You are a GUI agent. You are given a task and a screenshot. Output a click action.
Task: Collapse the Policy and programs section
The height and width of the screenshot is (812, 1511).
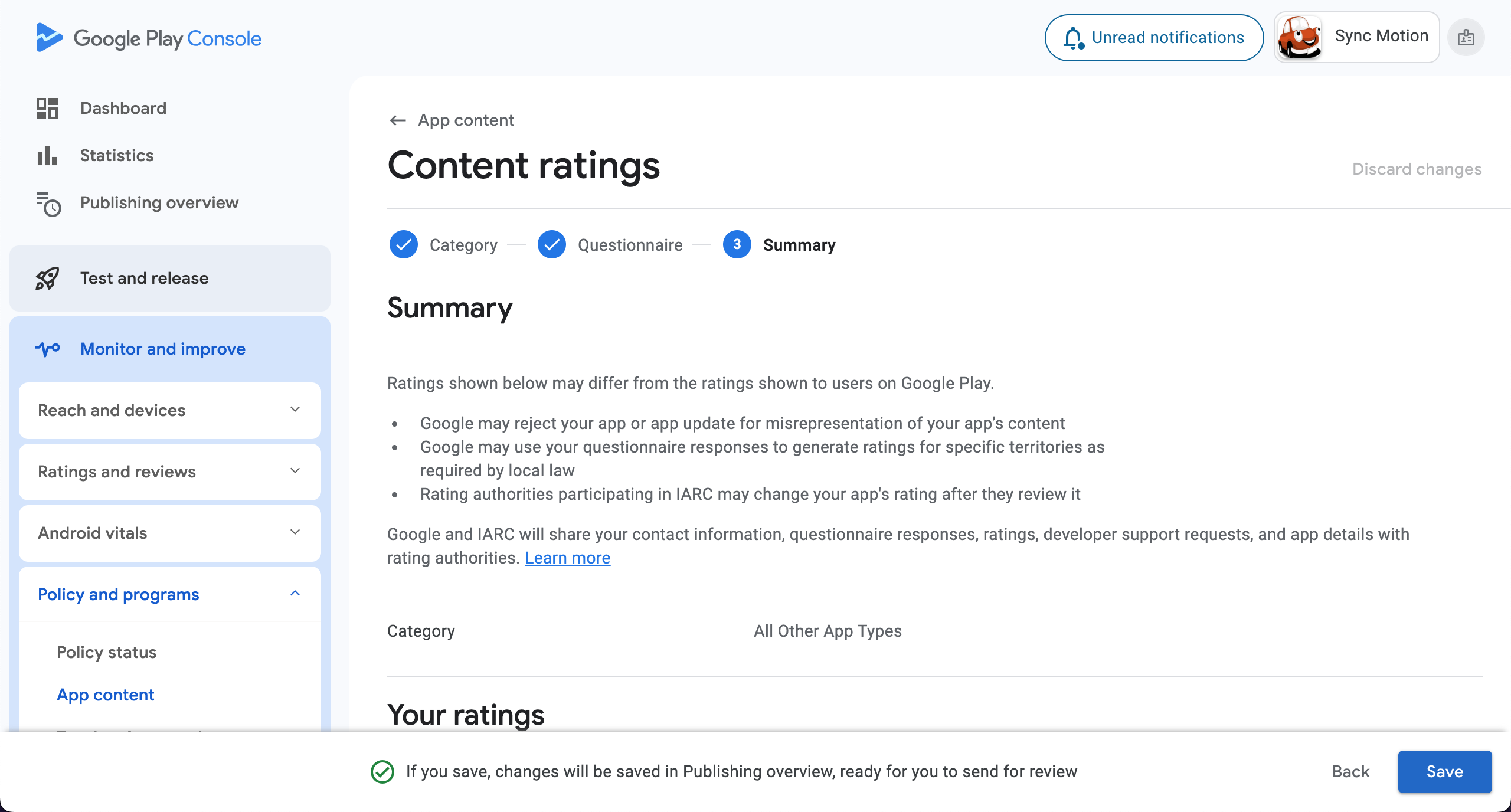[170, 594]
